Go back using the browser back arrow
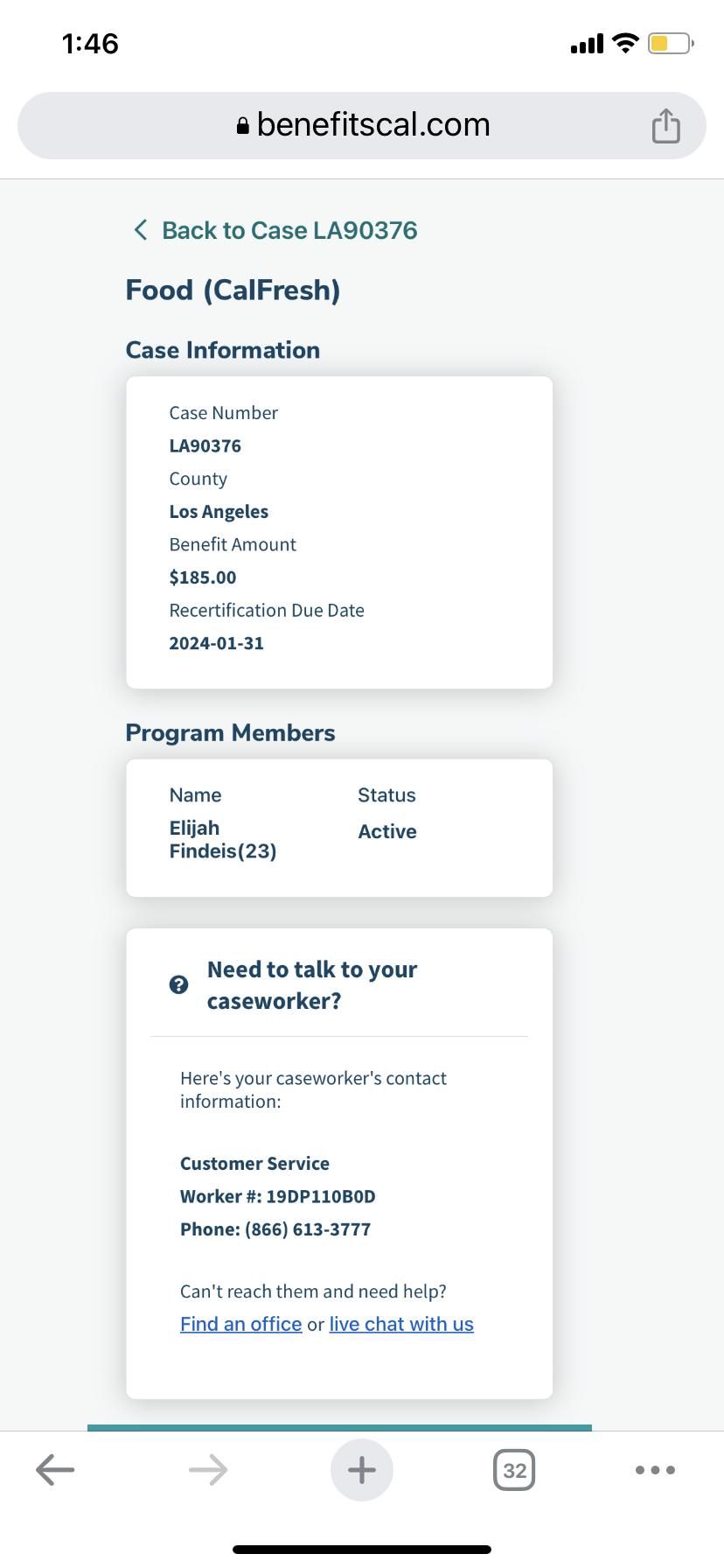724x1568 pixels. pos(55,1470)
